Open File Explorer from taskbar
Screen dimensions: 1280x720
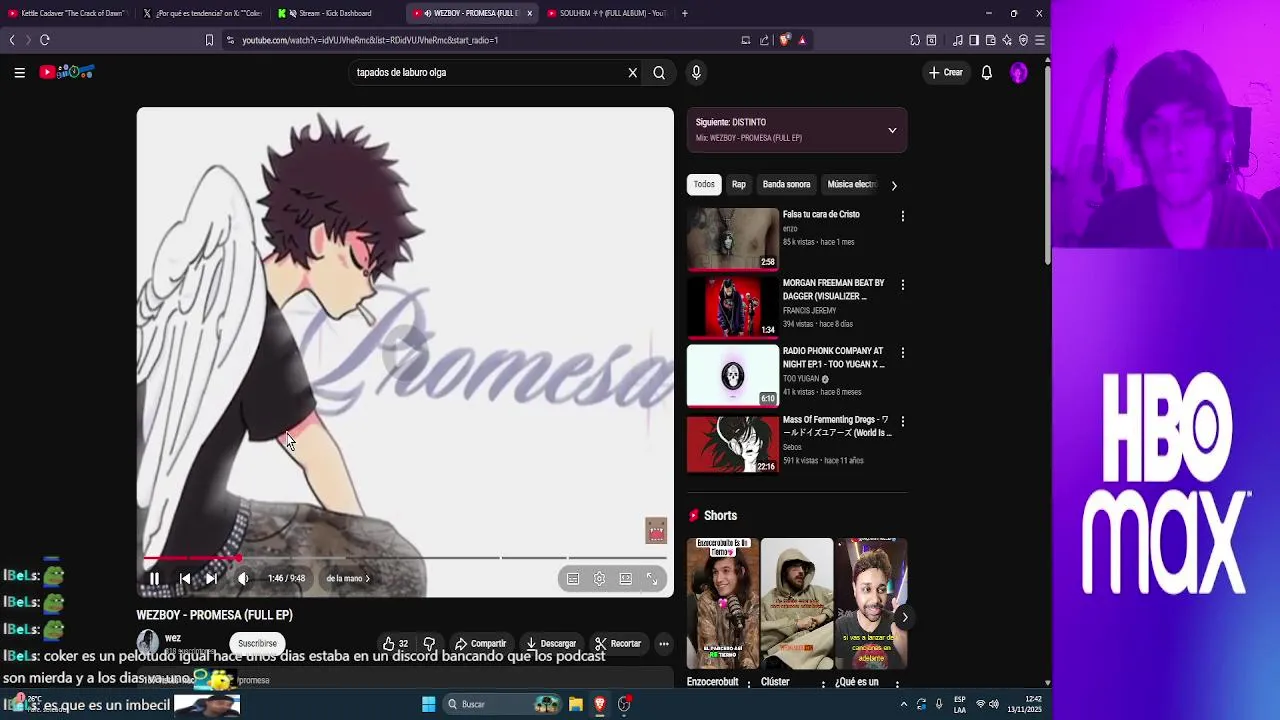pos(576,704)
